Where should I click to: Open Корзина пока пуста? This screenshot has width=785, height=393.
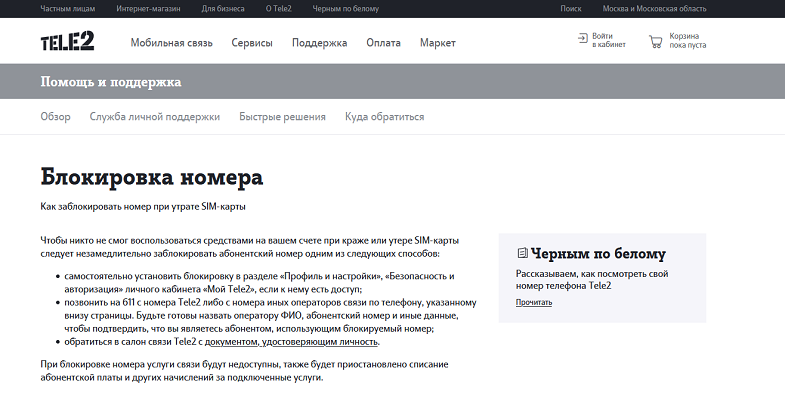click(688, 41)
